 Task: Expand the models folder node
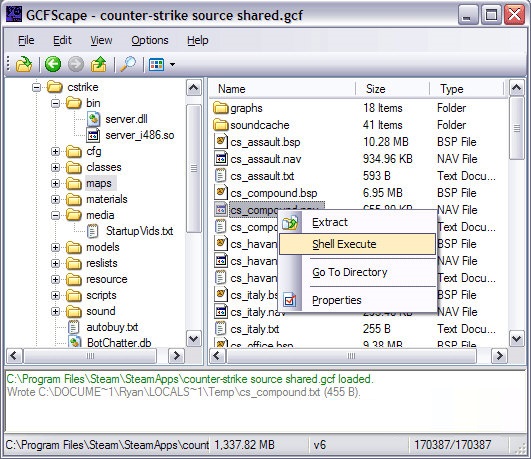pyautogui.click(x=55, y=247)
